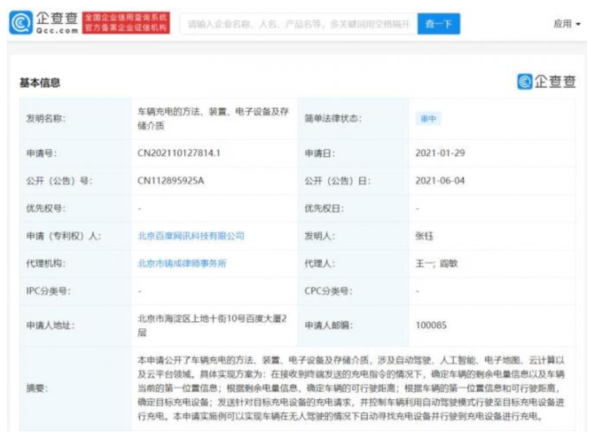Click the 简单法律状态 label cell
Screen dimensions: 600x440
[354, 119]
